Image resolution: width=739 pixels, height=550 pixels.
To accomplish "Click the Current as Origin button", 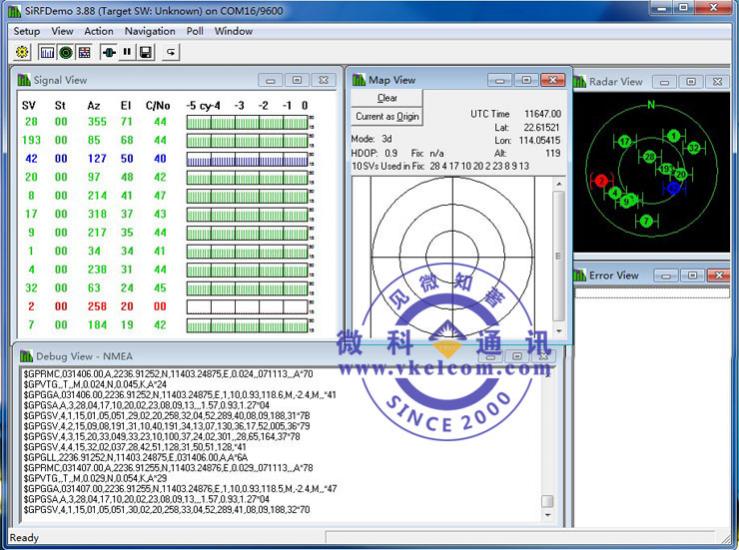I will pyautogui.click(x=387, y=117).
